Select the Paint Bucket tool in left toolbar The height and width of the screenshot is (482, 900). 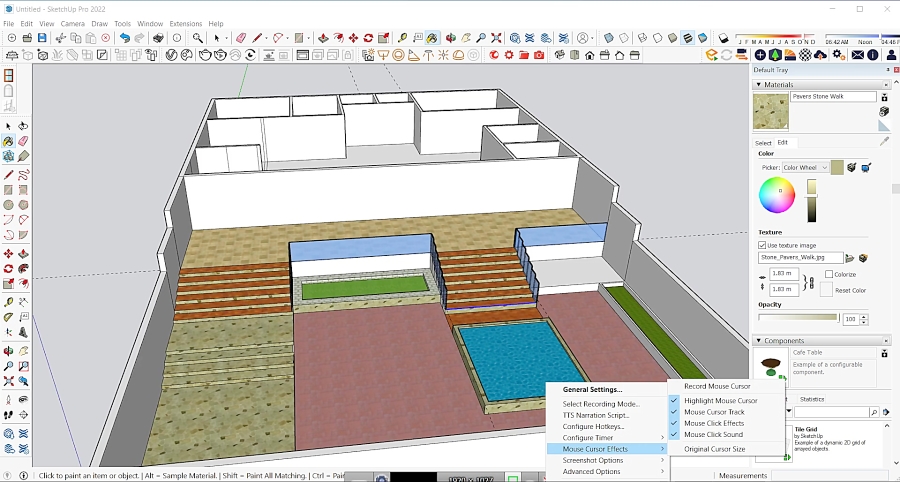click(x=8, y=141)
